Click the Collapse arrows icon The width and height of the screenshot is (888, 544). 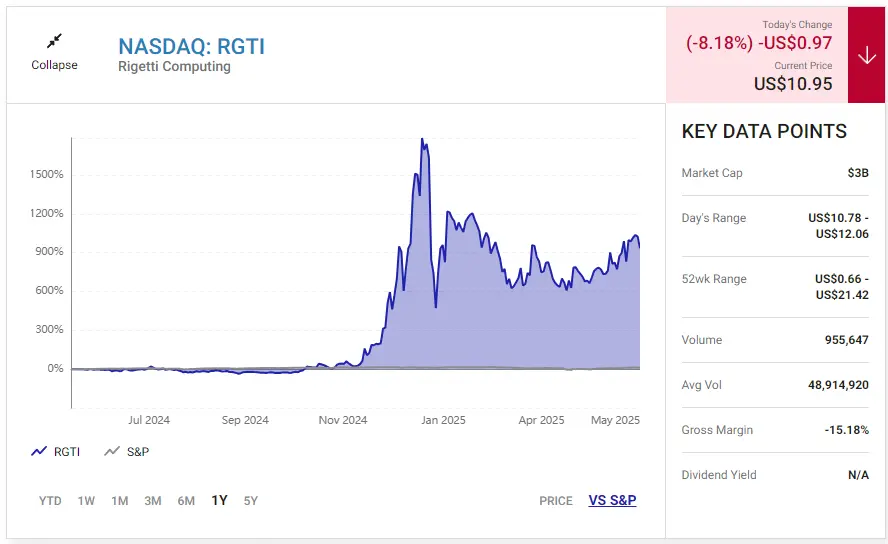click(54, 41)
